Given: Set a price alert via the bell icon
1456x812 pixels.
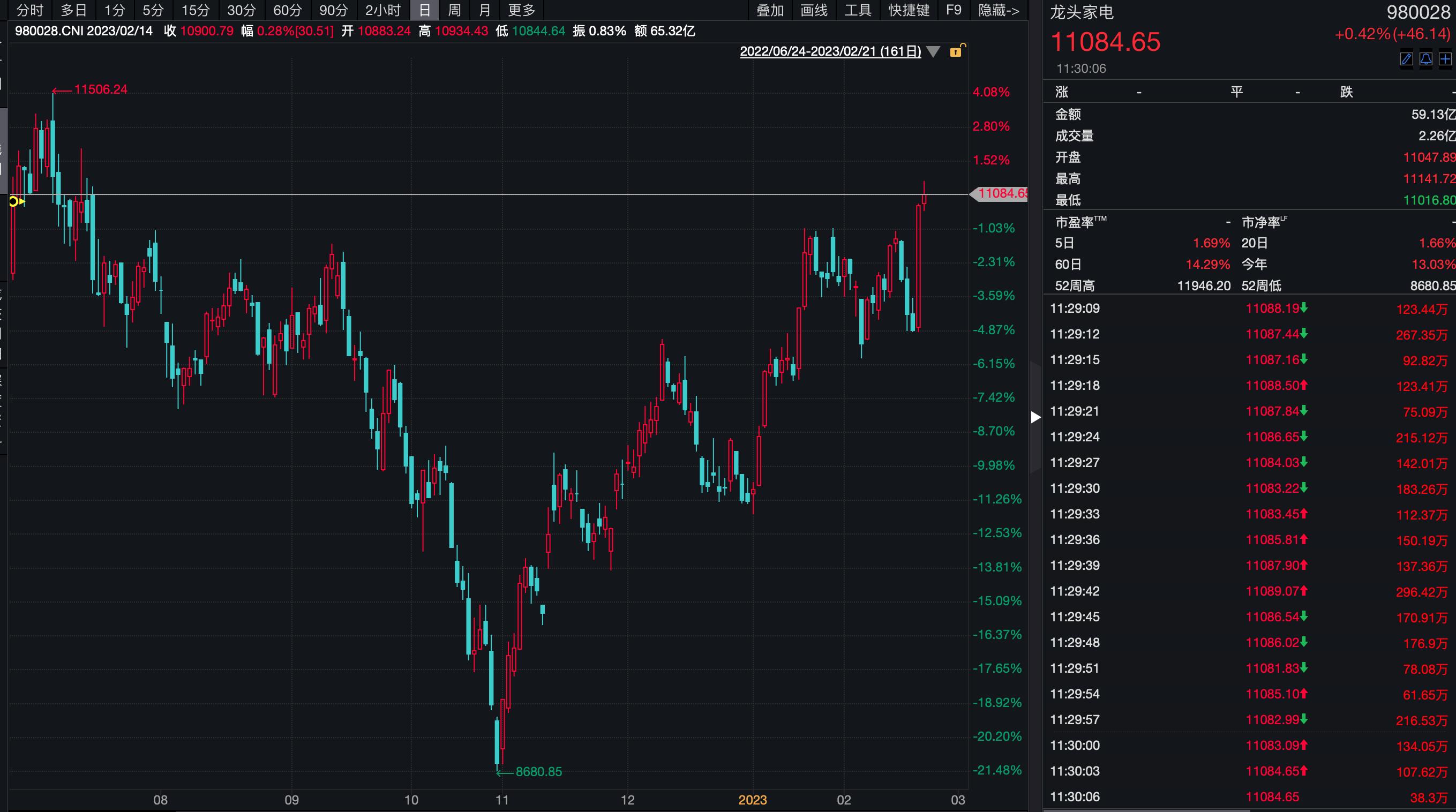Looking at the screenshot, I should 1425,60.
